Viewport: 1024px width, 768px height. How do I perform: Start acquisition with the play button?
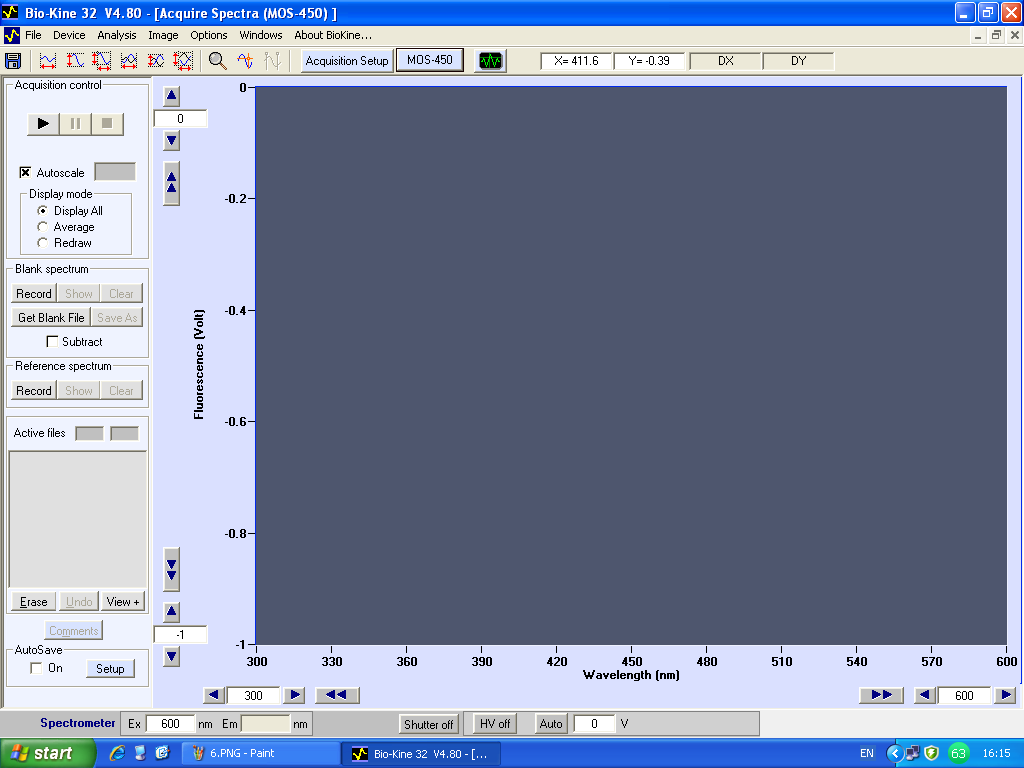43,124
